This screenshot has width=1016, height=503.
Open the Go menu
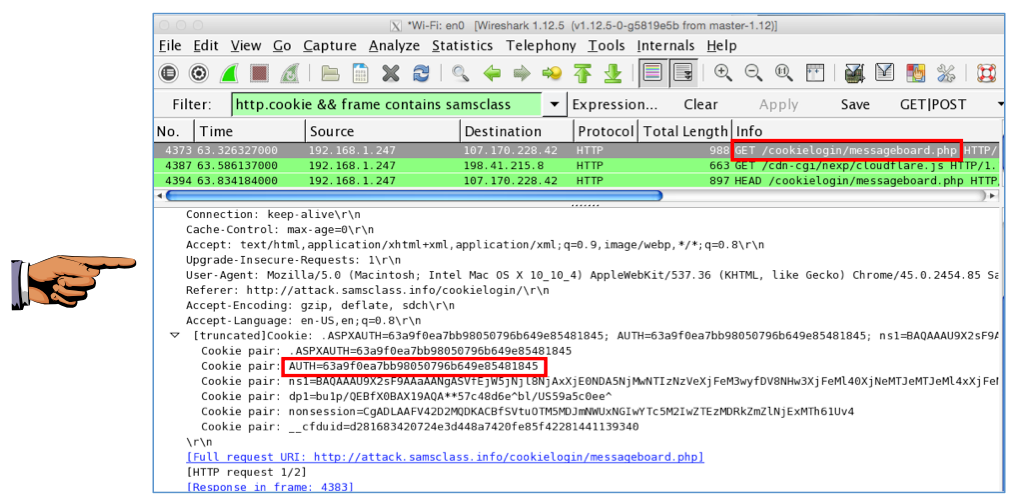point(282,46)
